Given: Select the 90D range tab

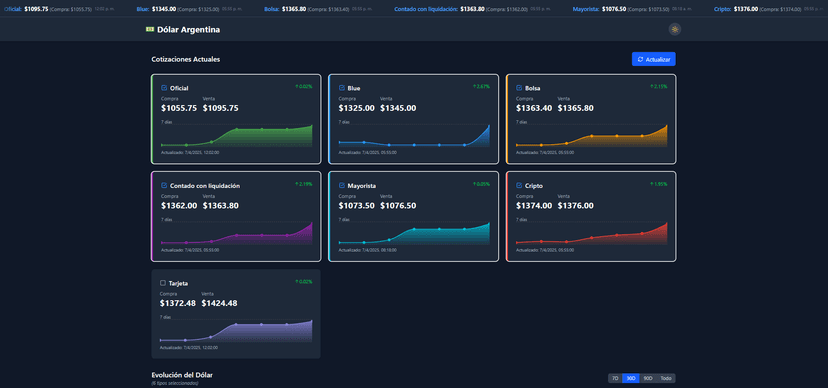Looking at the screenshot, I should point(648,378).
